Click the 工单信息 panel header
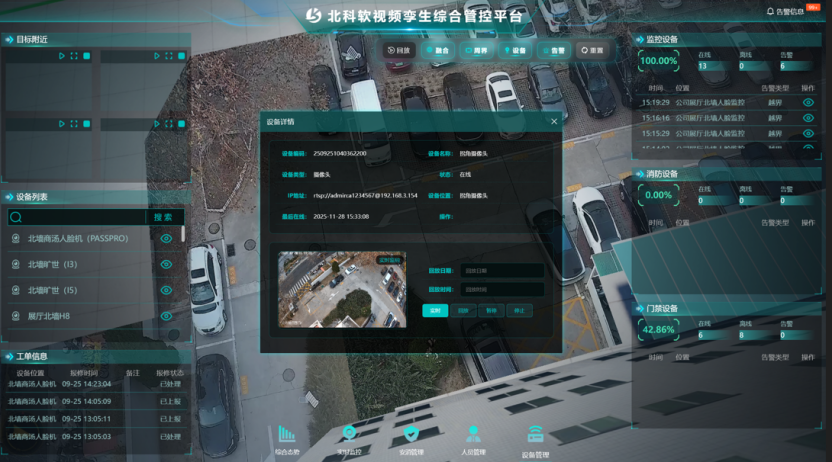Screen dimensions: 832x462 coord(97,356)
